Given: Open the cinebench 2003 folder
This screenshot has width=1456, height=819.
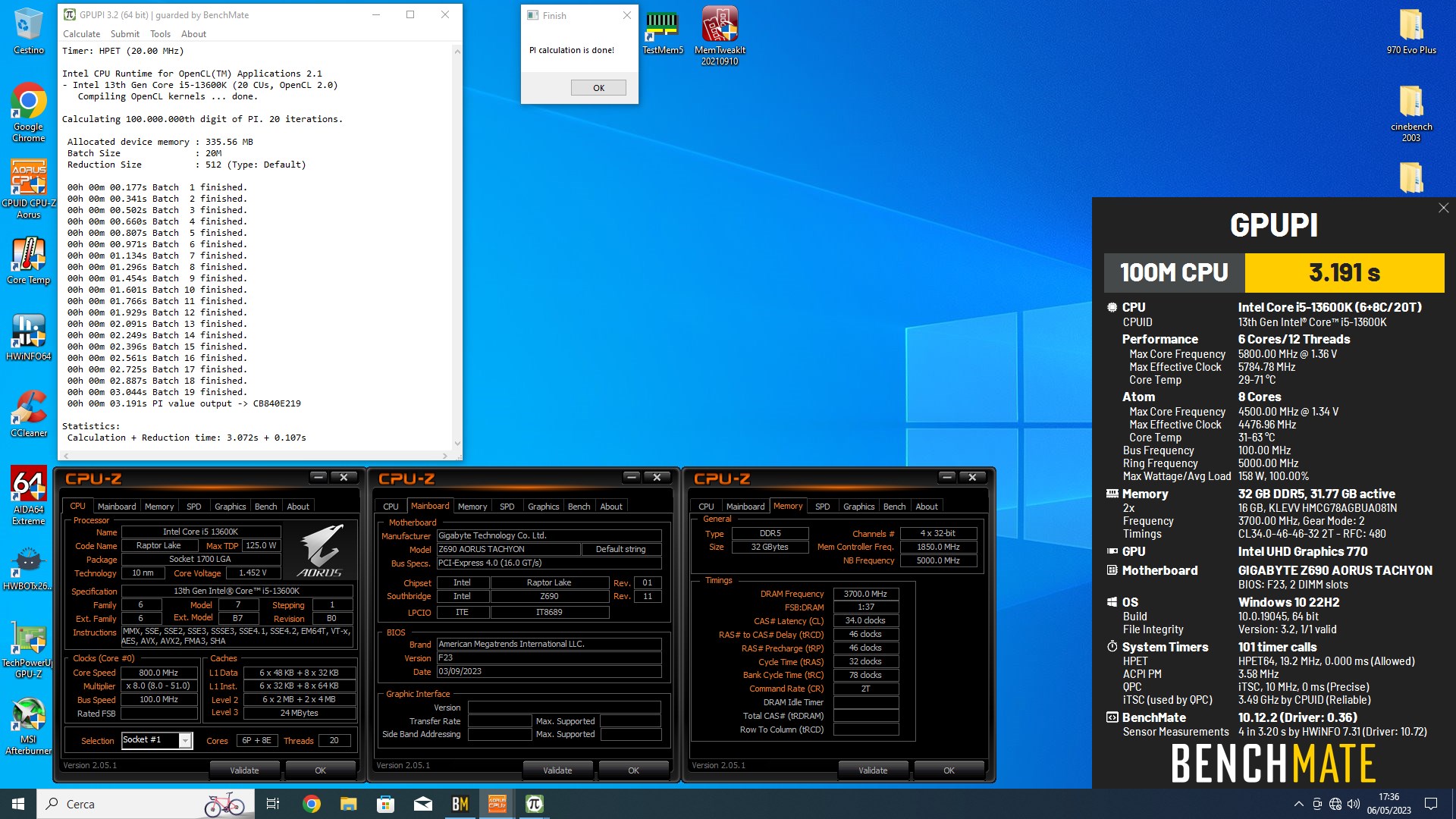Looking at the screenshot, I should pyautogui.click(x=1411, y=112).
